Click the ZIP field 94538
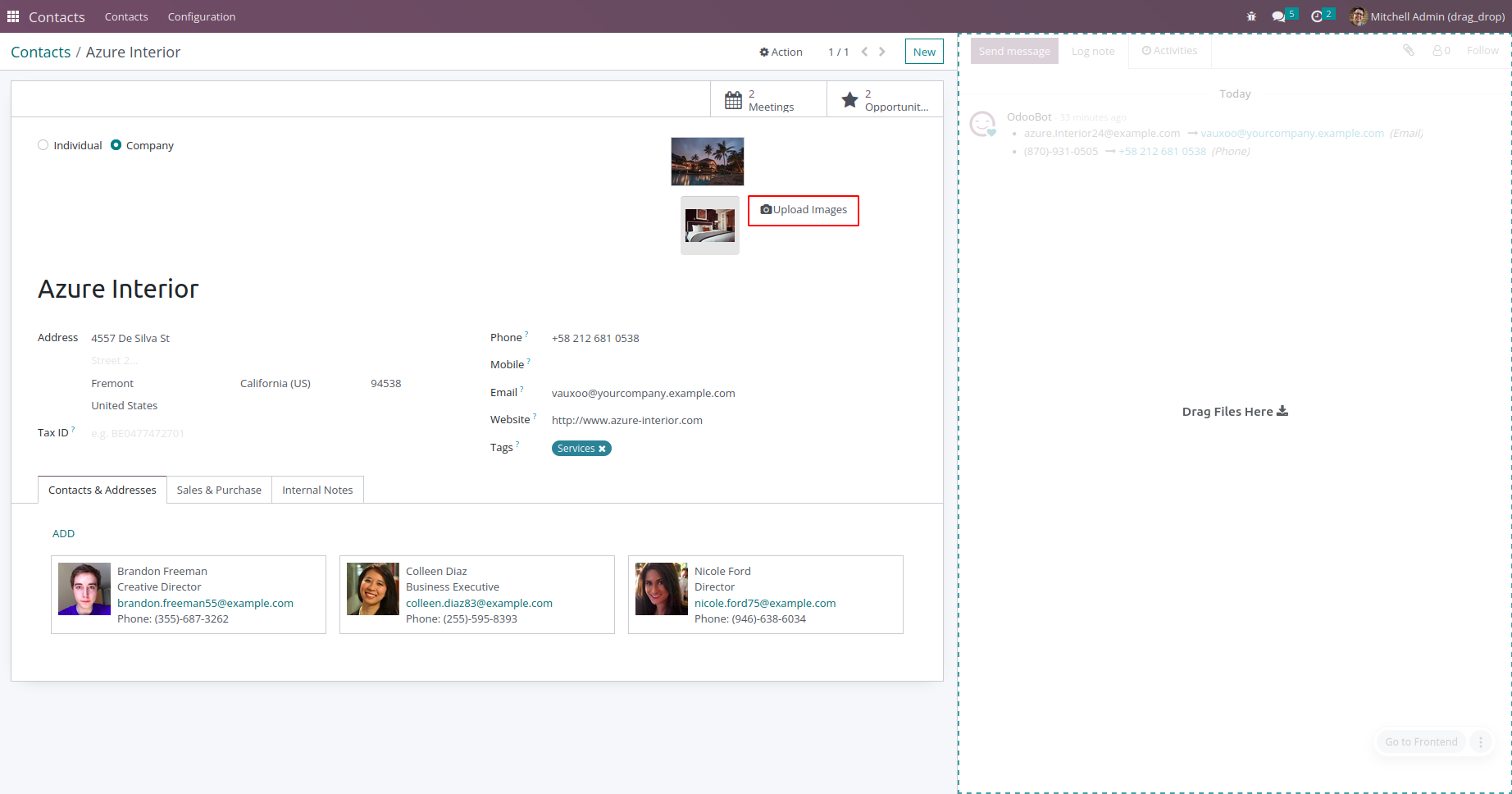Viewport: 1512px width, 794px height. tap(385, 384)
